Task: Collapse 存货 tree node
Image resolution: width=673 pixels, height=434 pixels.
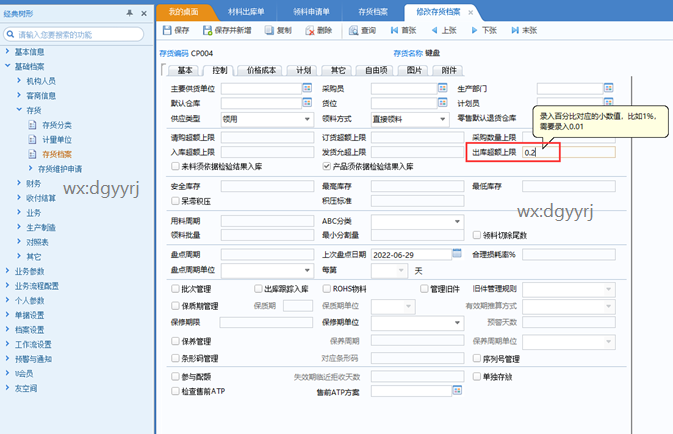Action: point(19,110)
